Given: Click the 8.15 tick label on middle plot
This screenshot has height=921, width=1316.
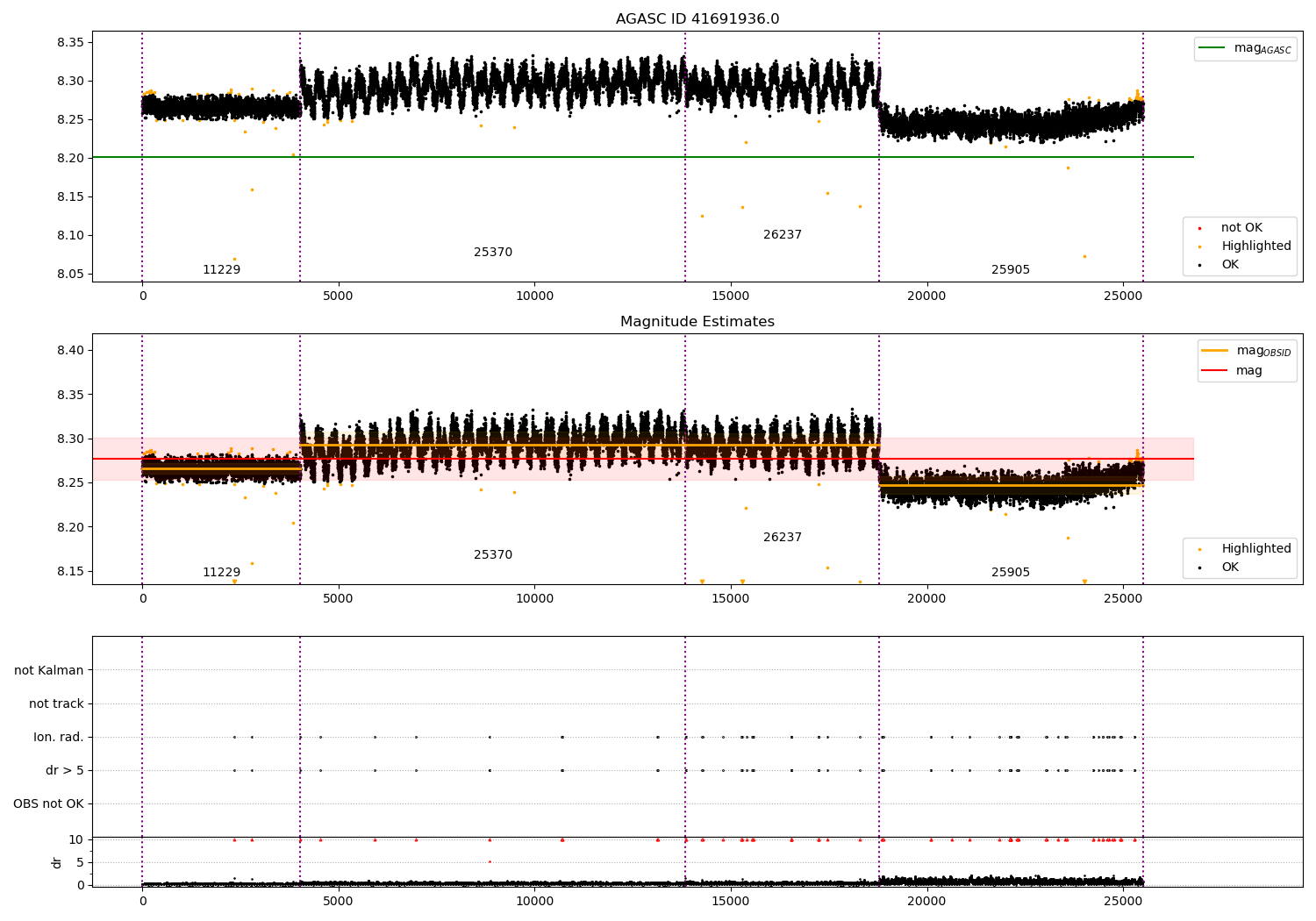Looking at the screenshot, I should (70, 572).
